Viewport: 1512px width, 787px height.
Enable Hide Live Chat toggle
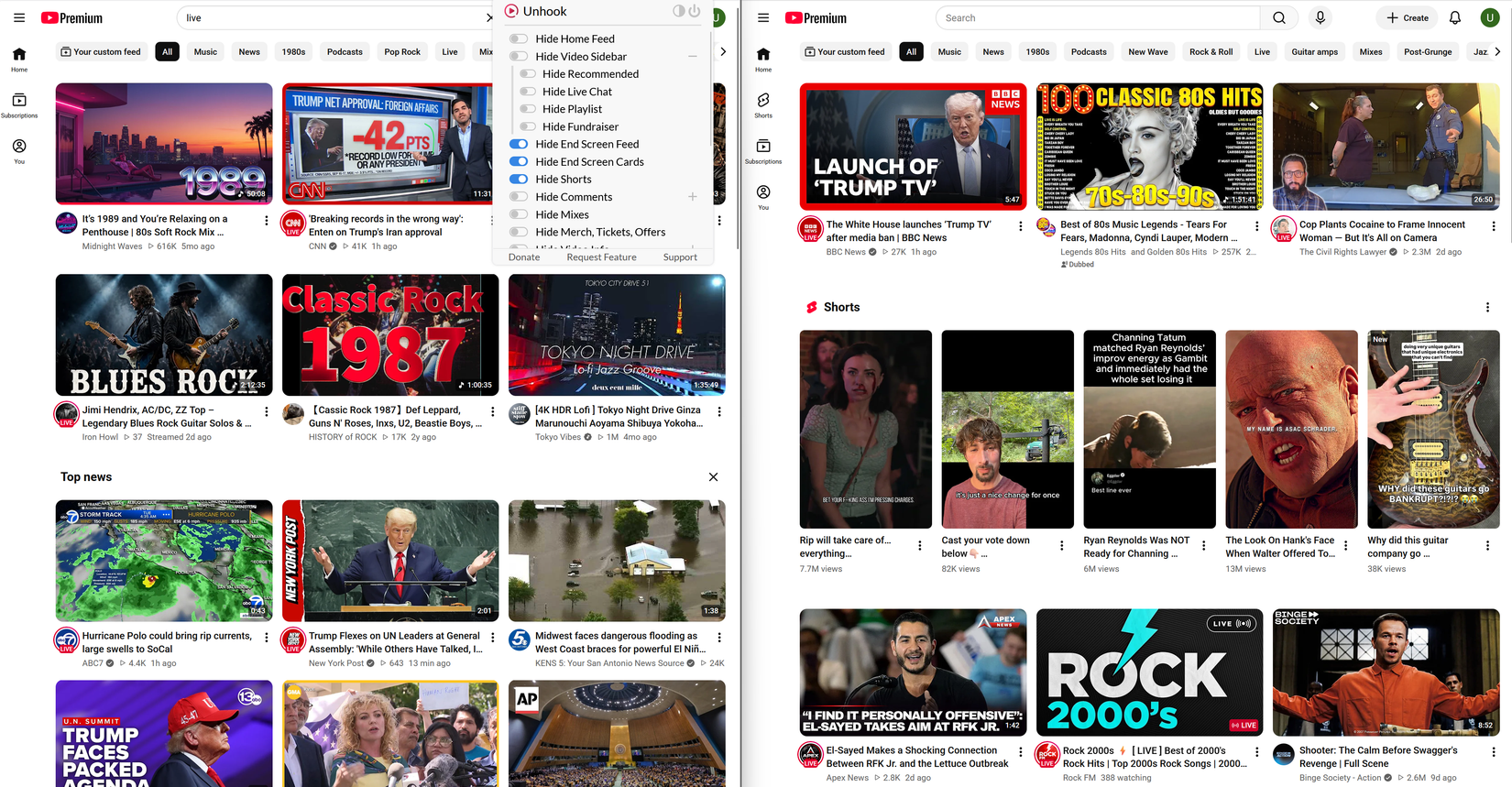(x=527, y=91)
